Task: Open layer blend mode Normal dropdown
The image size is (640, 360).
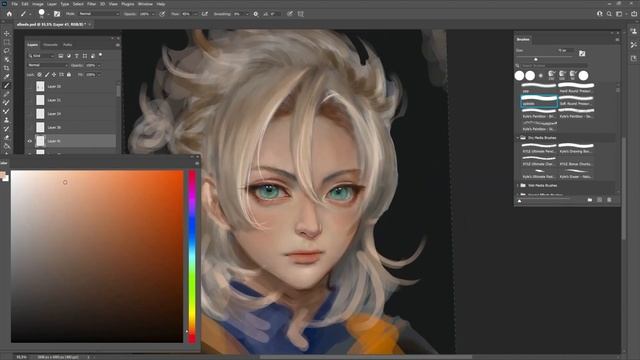Action: (x=47, y=65)
